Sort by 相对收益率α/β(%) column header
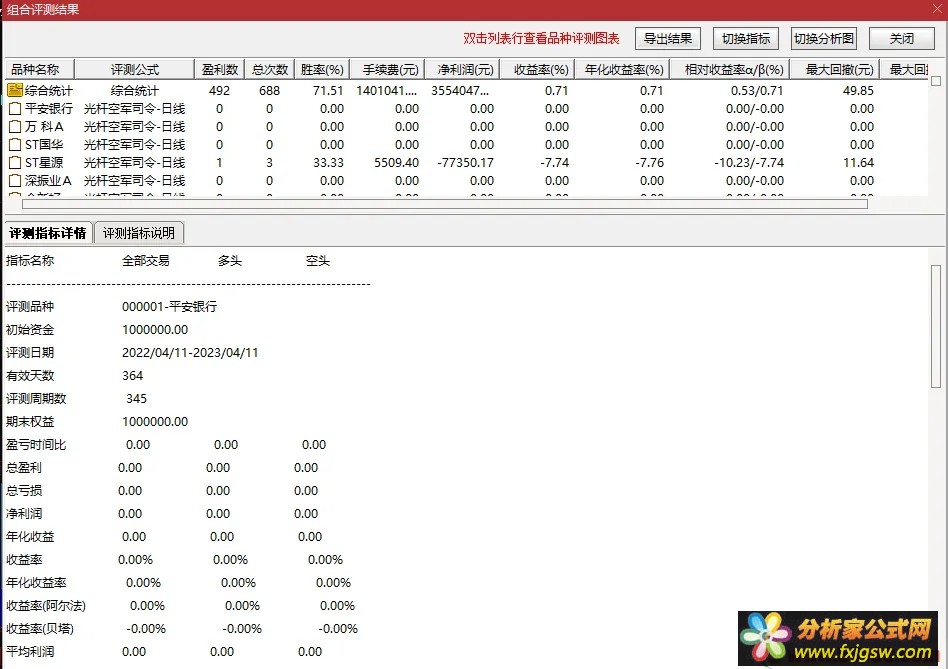This screenshot has height=669, width=948. pos(730,69)
